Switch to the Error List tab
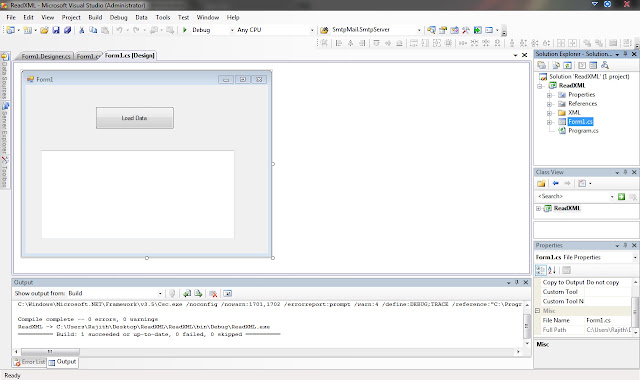 29,362
